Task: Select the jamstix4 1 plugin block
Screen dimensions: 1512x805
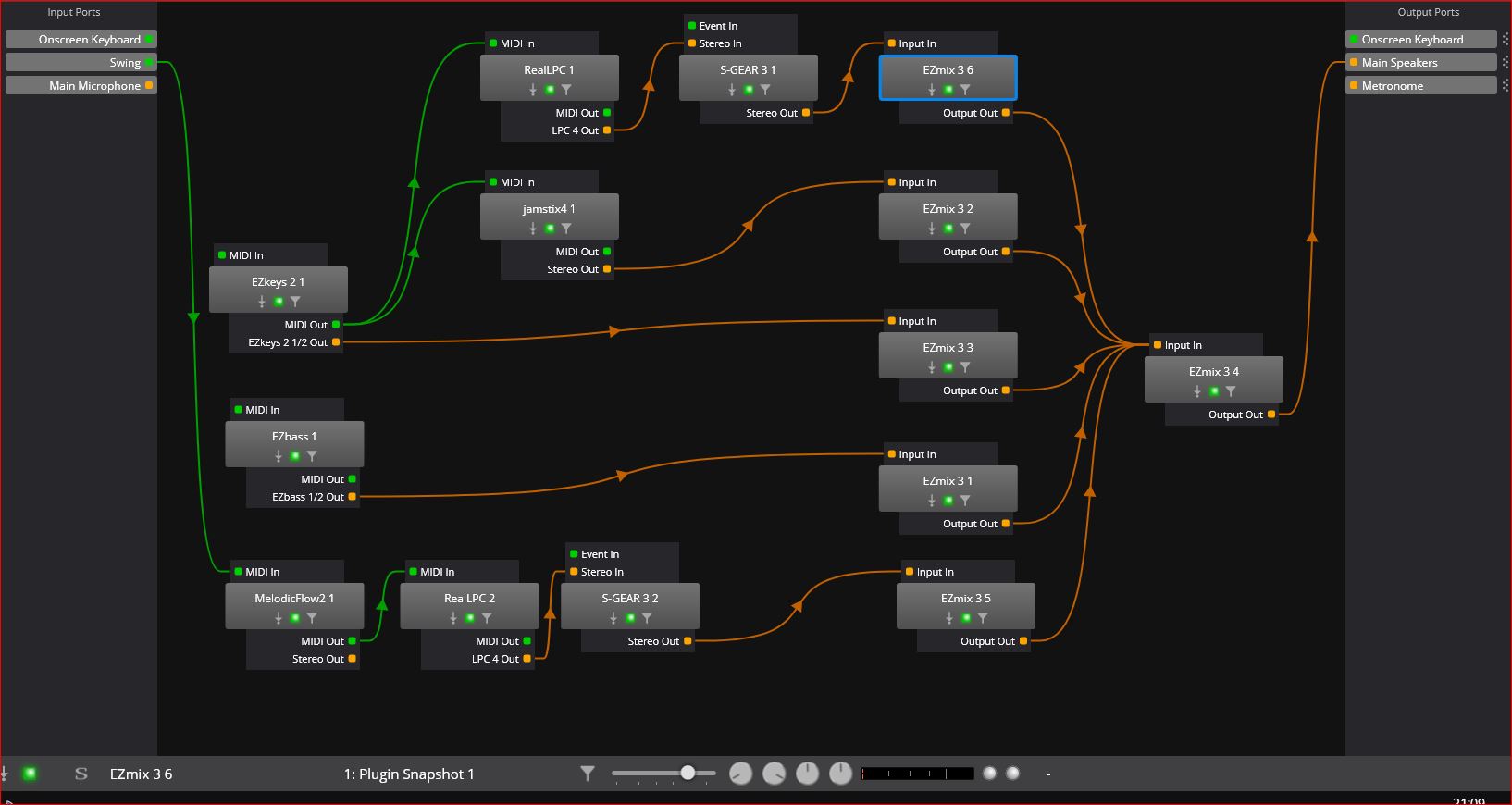Action: pos(550,217)
